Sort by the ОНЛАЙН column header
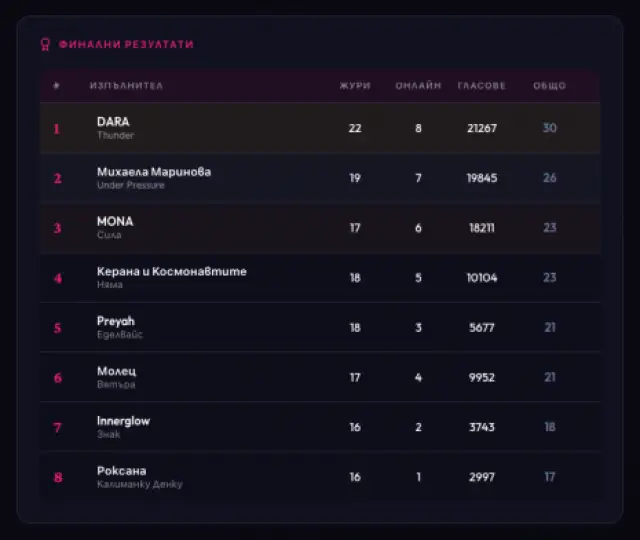 coord(418,86)
